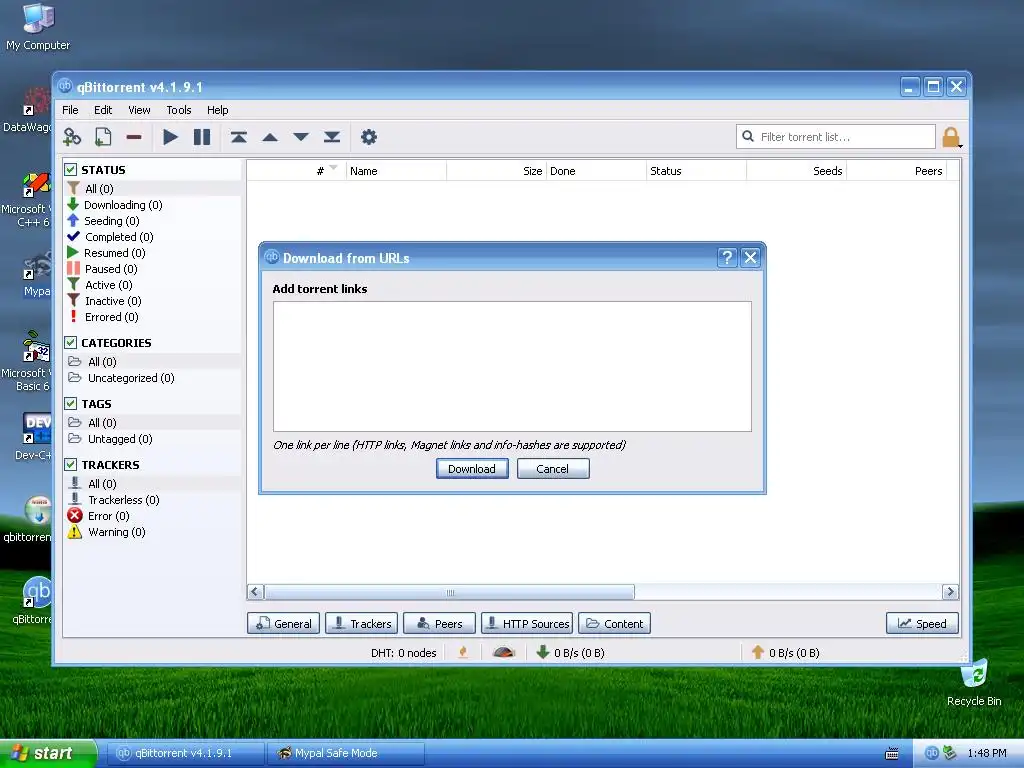This screenshot has height=768, width=1024.
Task: Click the Add torrent link toolbar icon
Action: coord(72,137)
